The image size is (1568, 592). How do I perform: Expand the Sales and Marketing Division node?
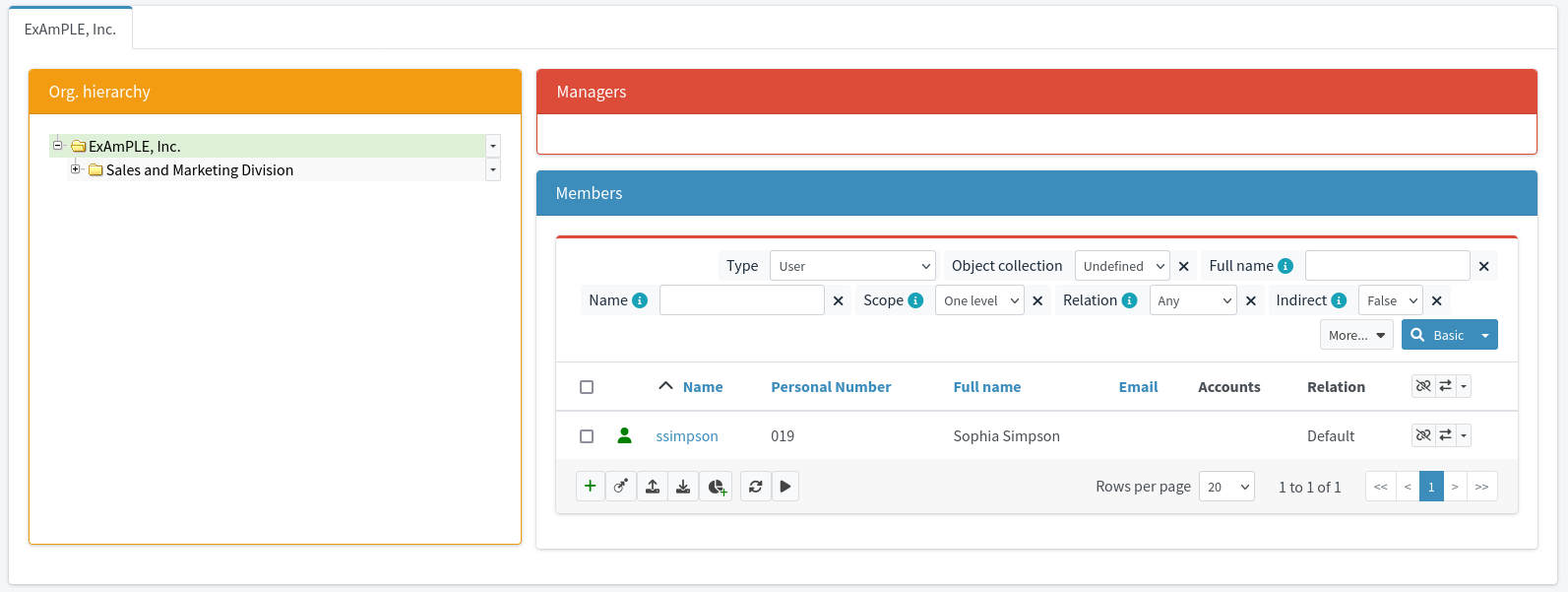pyautogui.click(x=75, y=169)
